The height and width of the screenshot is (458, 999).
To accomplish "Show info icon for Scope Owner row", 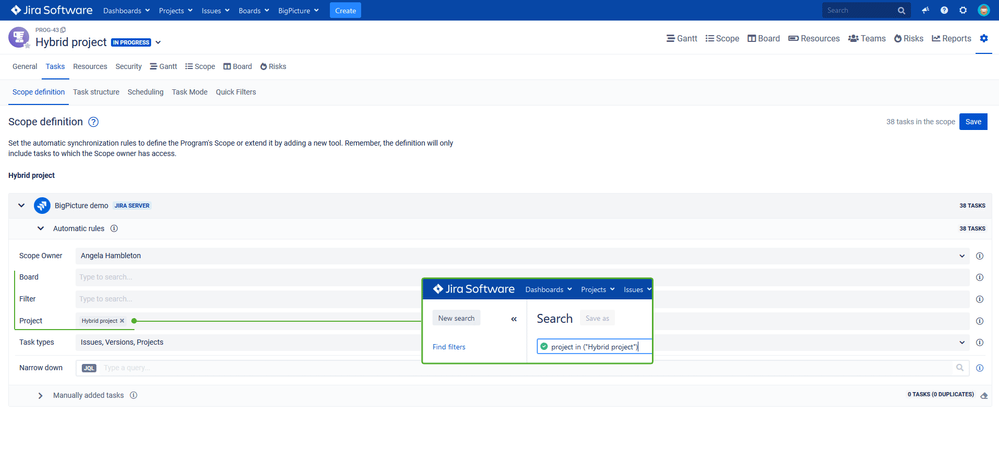I will (x=980, y=256).
